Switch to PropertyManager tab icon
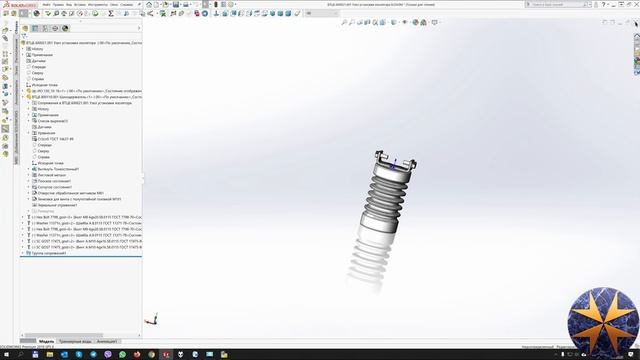Screen dimensions: 640x360 coord(35,28)
